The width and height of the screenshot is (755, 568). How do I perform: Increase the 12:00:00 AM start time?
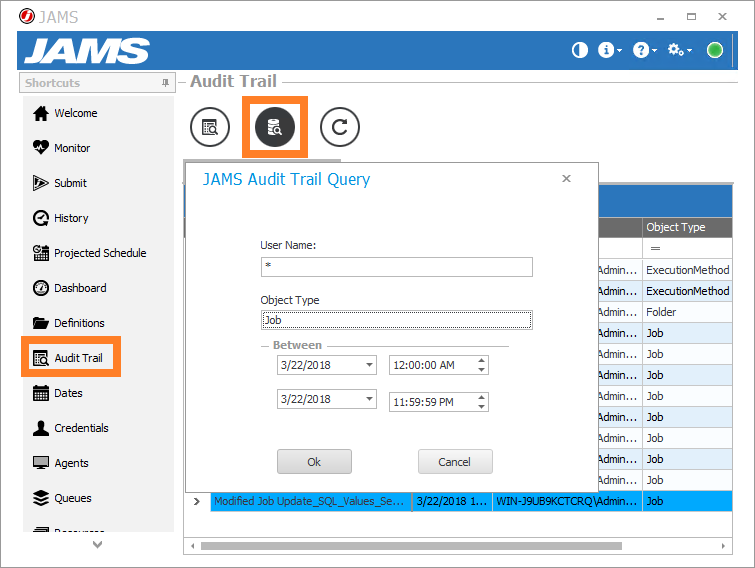[481, 361]
